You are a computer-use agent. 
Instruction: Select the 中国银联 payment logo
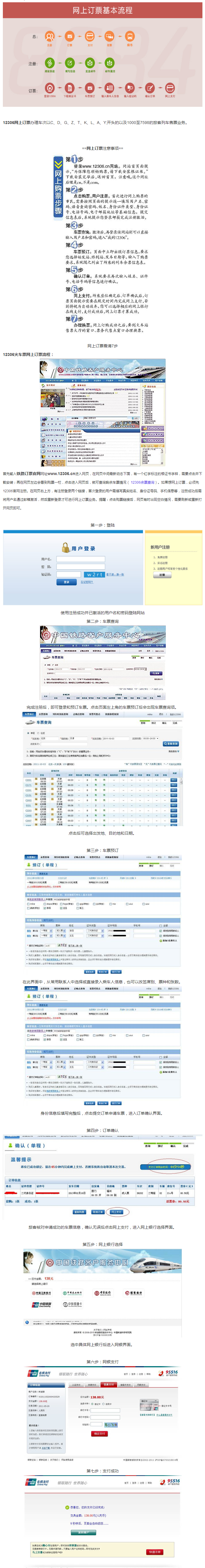[42, 1305]
